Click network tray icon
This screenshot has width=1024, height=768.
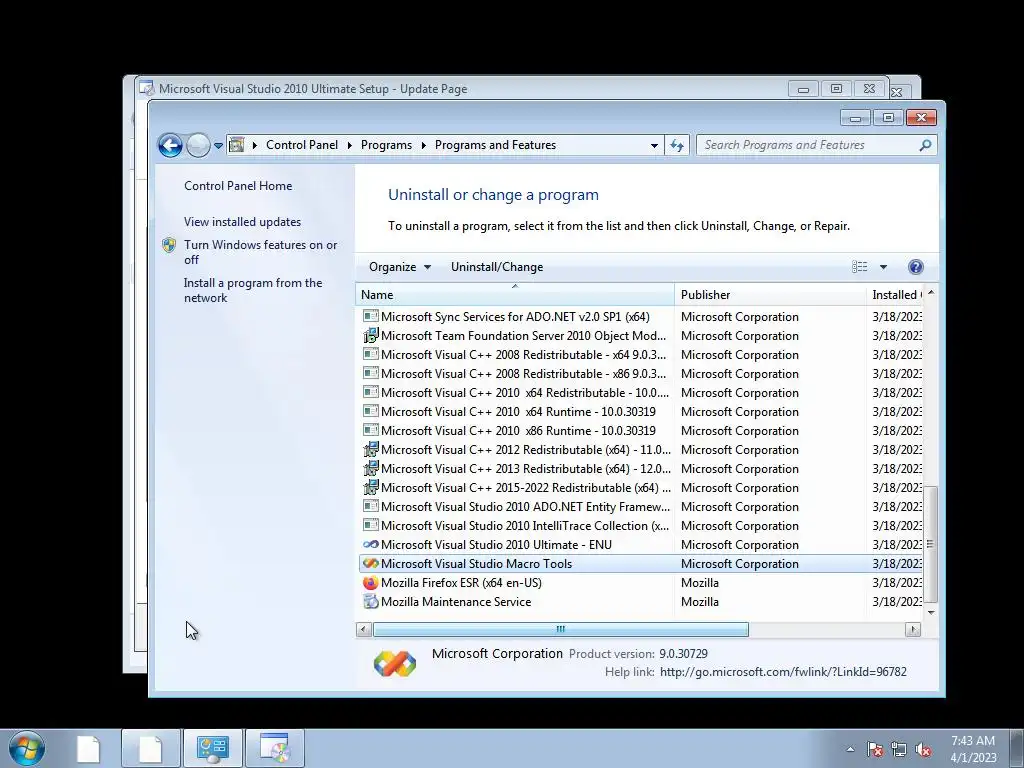[x=899, y=749]
